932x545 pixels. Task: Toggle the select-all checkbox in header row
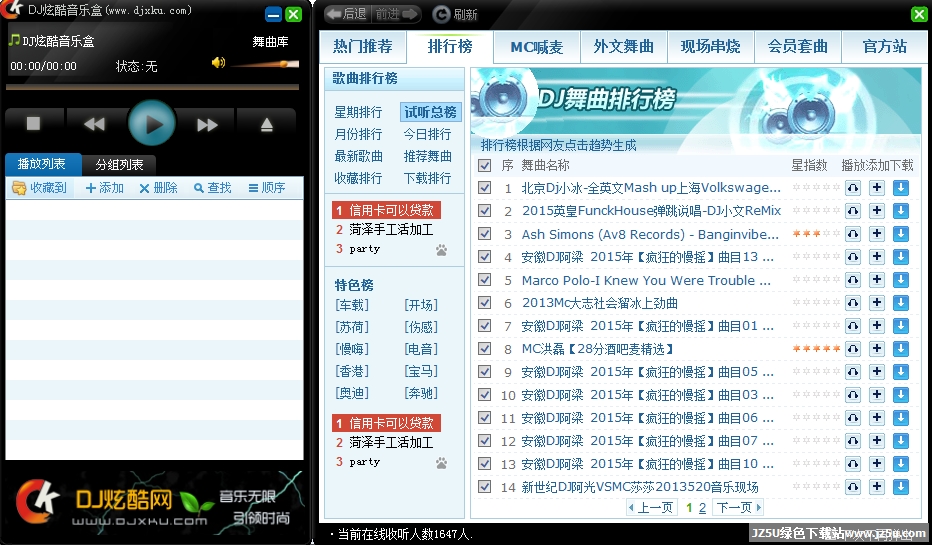484,165
